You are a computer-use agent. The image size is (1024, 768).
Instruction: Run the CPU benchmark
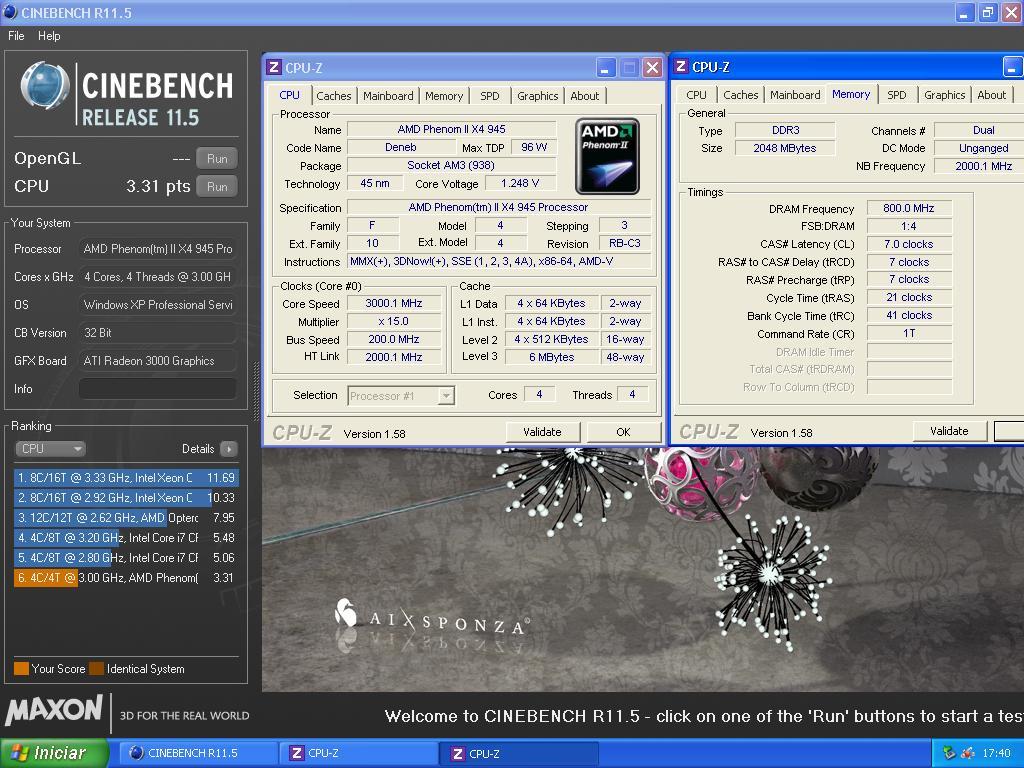tap(217, 187)
